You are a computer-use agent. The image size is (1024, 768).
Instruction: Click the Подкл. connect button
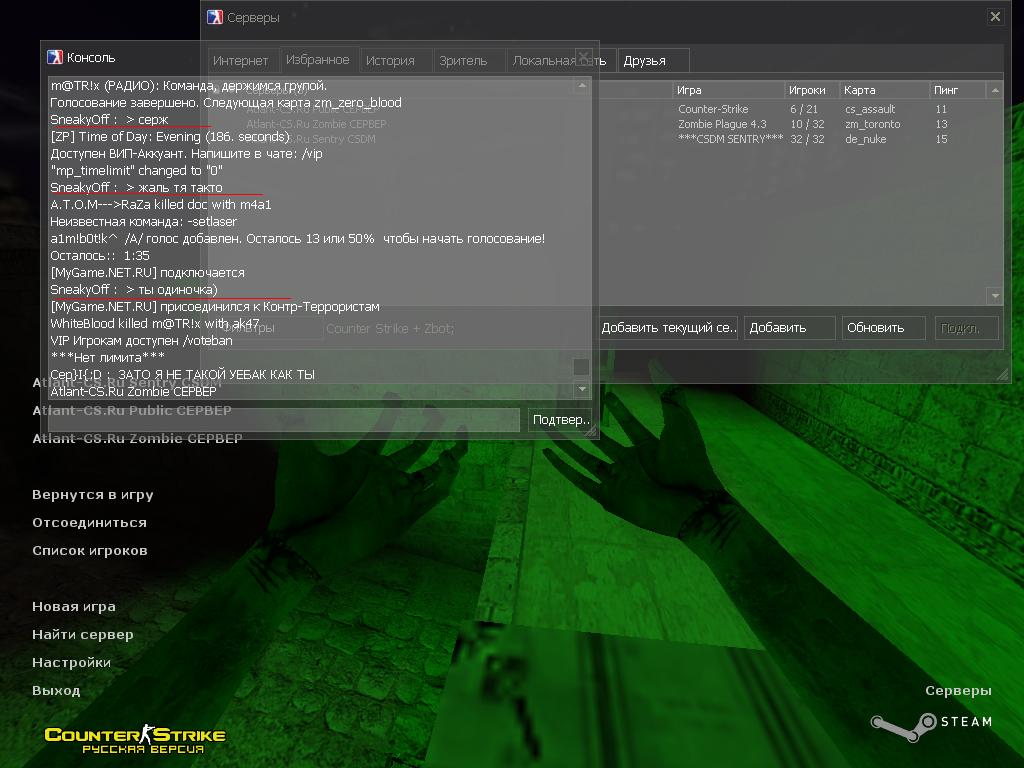966,328
